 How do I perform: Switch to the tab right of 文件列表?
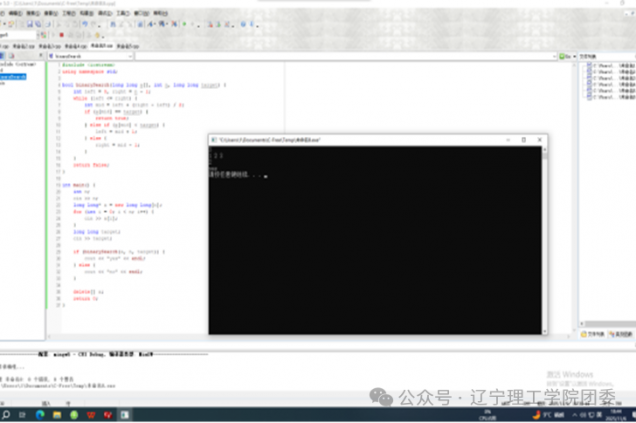pyautogui.click(x=621, y=334)
